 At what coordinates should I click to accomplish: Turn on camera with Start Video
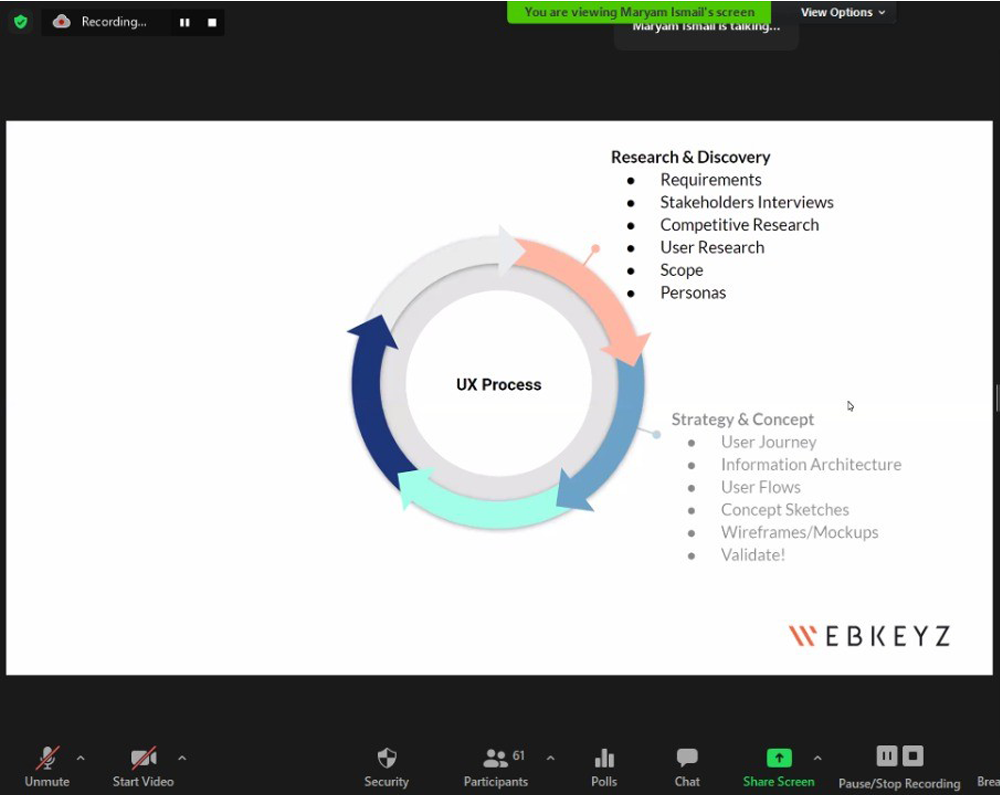pos(143,766)
